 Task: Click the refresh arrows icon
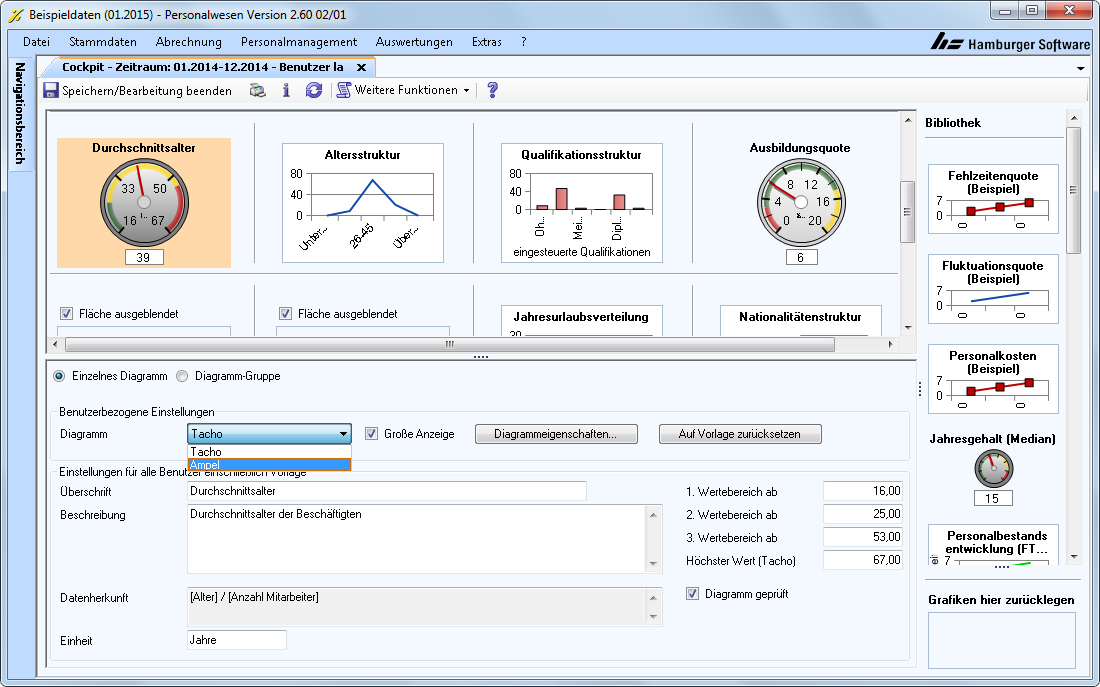(x=314, y=91)
